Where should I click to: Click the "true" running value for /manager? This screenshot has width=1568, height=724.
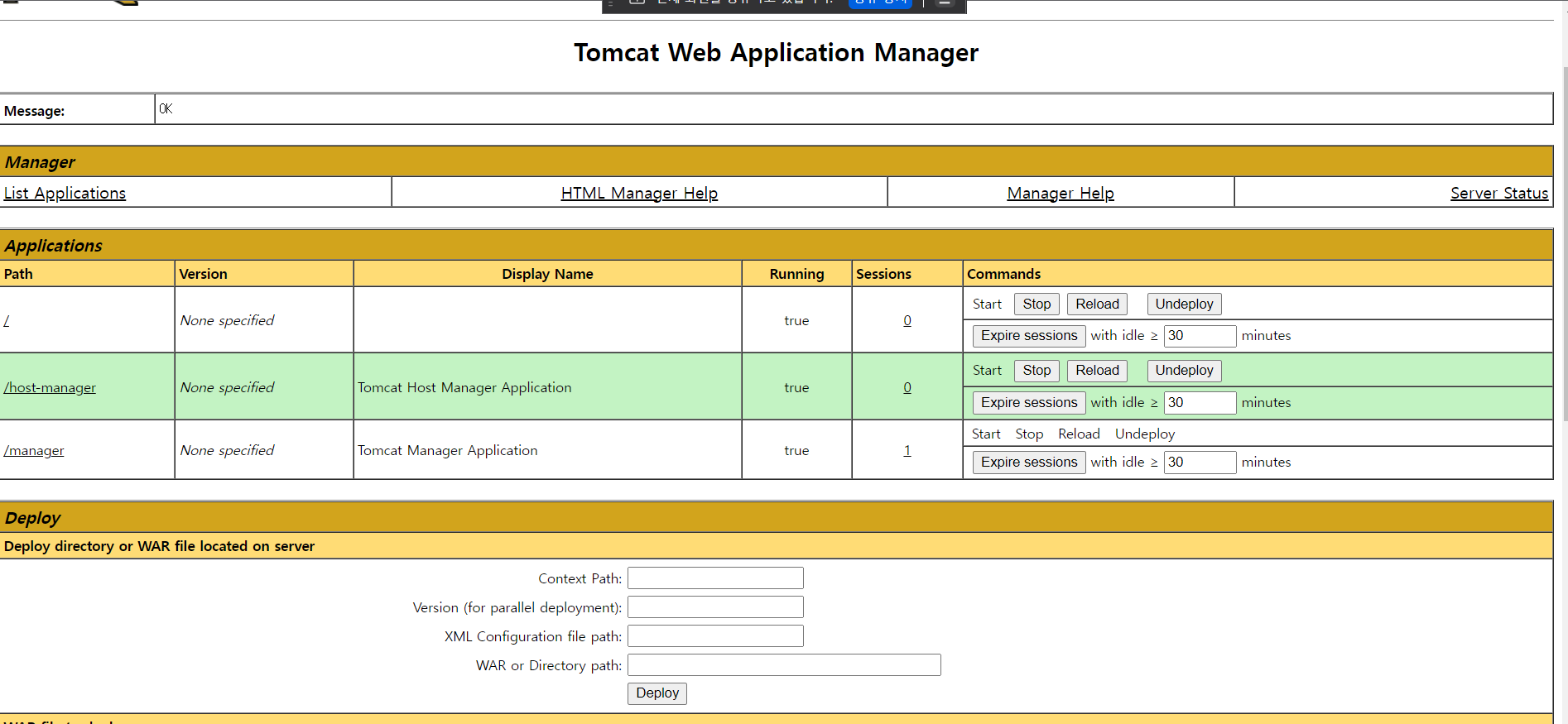click(796, 450)
